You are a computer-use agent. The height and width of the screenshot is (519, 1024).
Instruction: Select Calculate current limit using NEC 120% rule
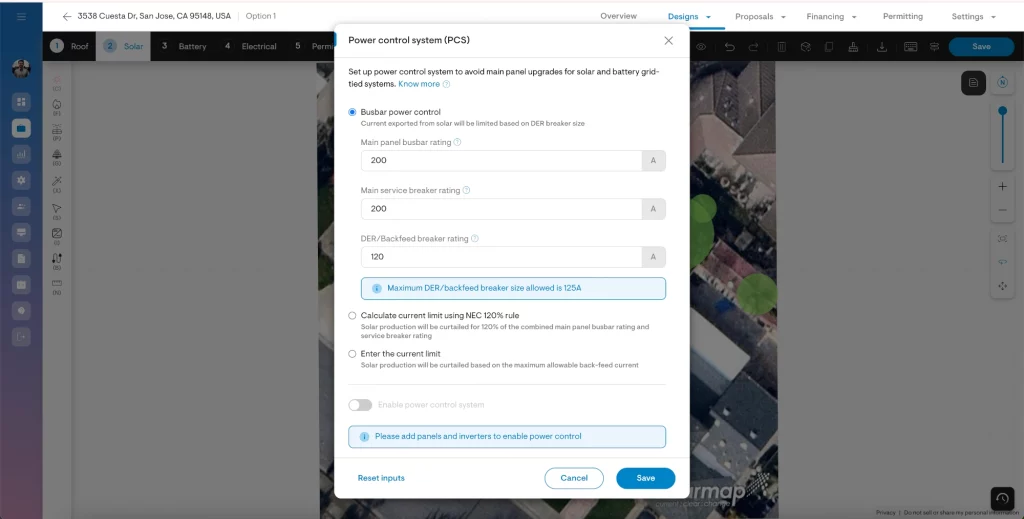352,315
